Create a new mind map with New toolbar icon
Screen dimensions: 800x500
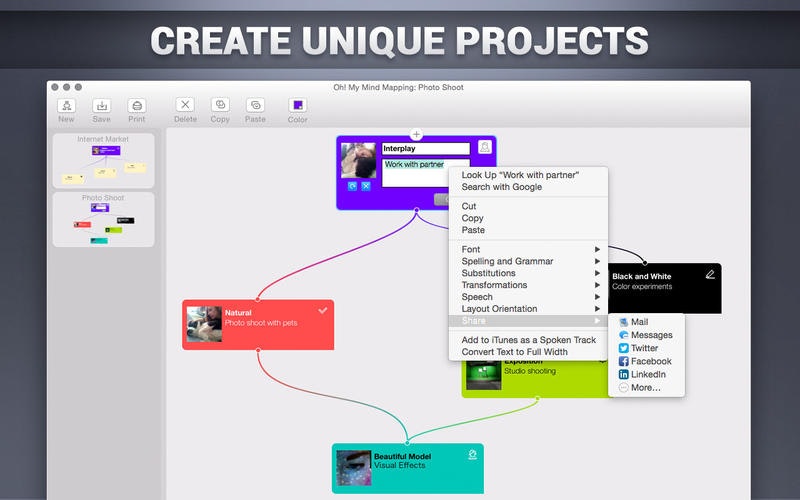pyautogui.click(x=66, y=106)
